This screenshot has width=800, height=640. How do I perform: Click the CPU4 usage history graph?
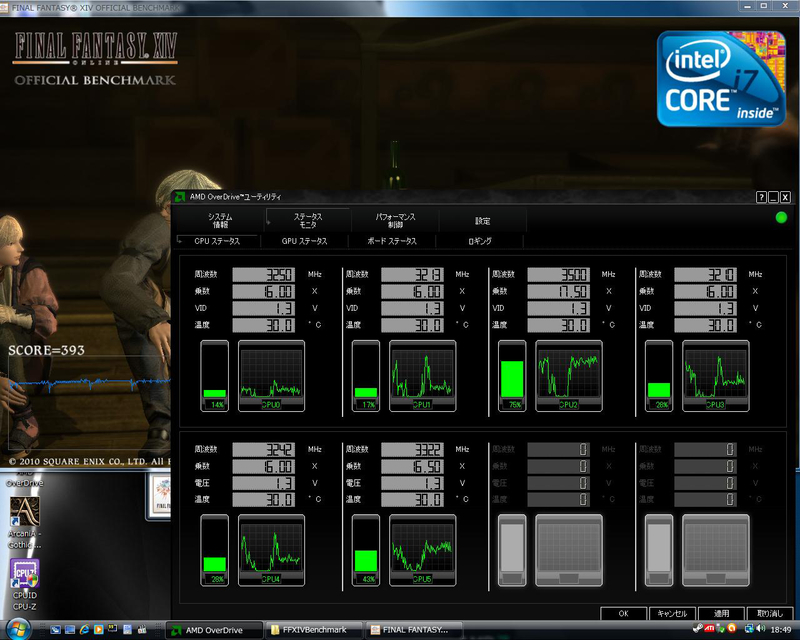coord(271,550)
